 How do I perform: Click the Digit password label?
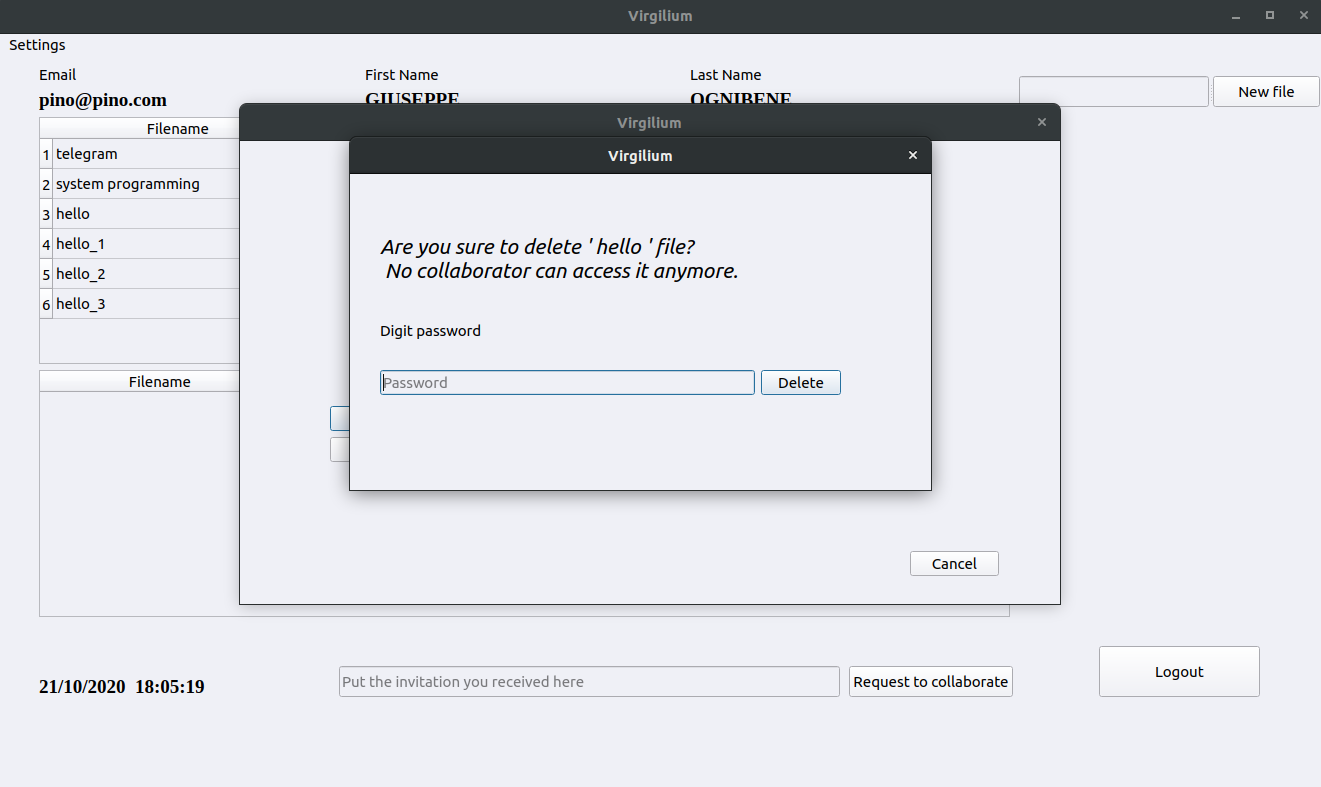(x=430, y=331)
